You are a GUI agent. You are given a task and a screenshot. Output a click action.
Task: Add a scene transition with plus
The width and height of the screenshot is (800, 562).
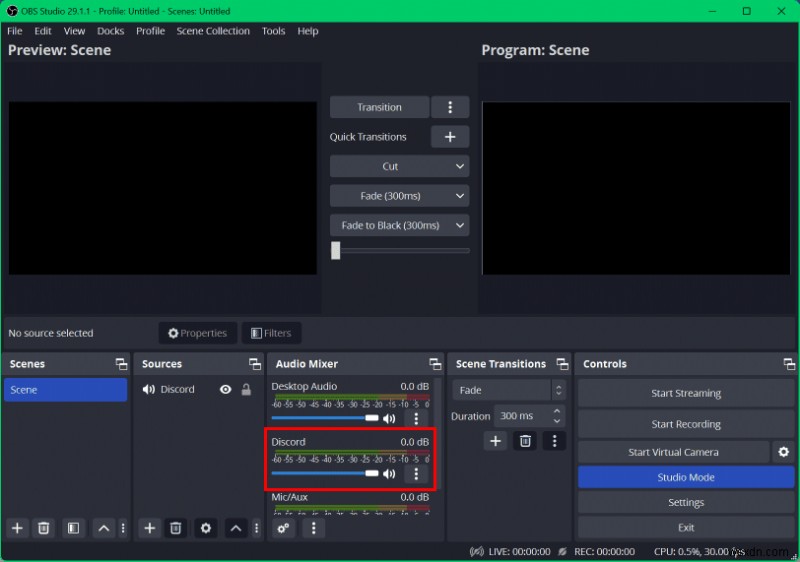(x=495, y=441)
